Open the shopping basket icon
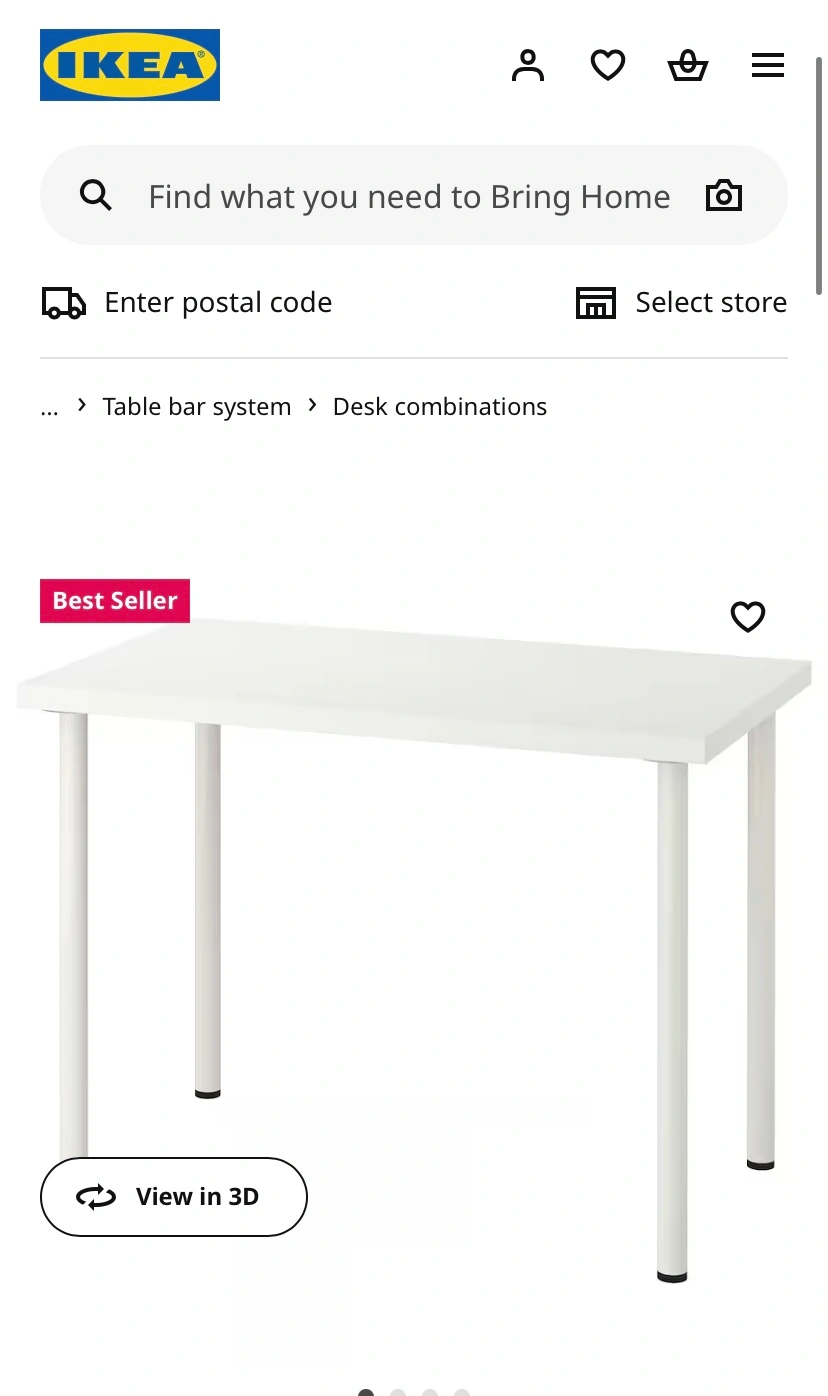This screenshot has height=1396, width=828. [688, 66]
